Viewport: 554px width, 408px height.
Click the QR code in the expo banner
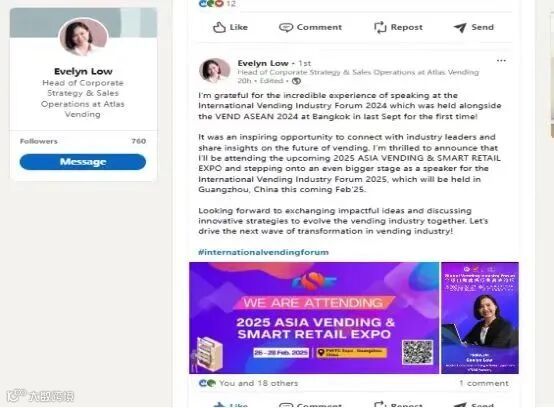[x=418, y=352]
